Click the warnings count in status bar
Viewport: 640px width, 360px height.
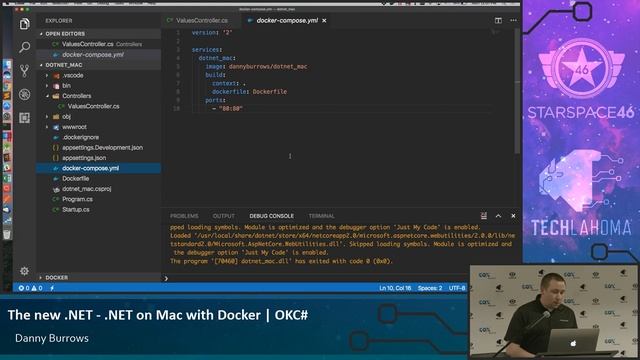click(37, 288)
